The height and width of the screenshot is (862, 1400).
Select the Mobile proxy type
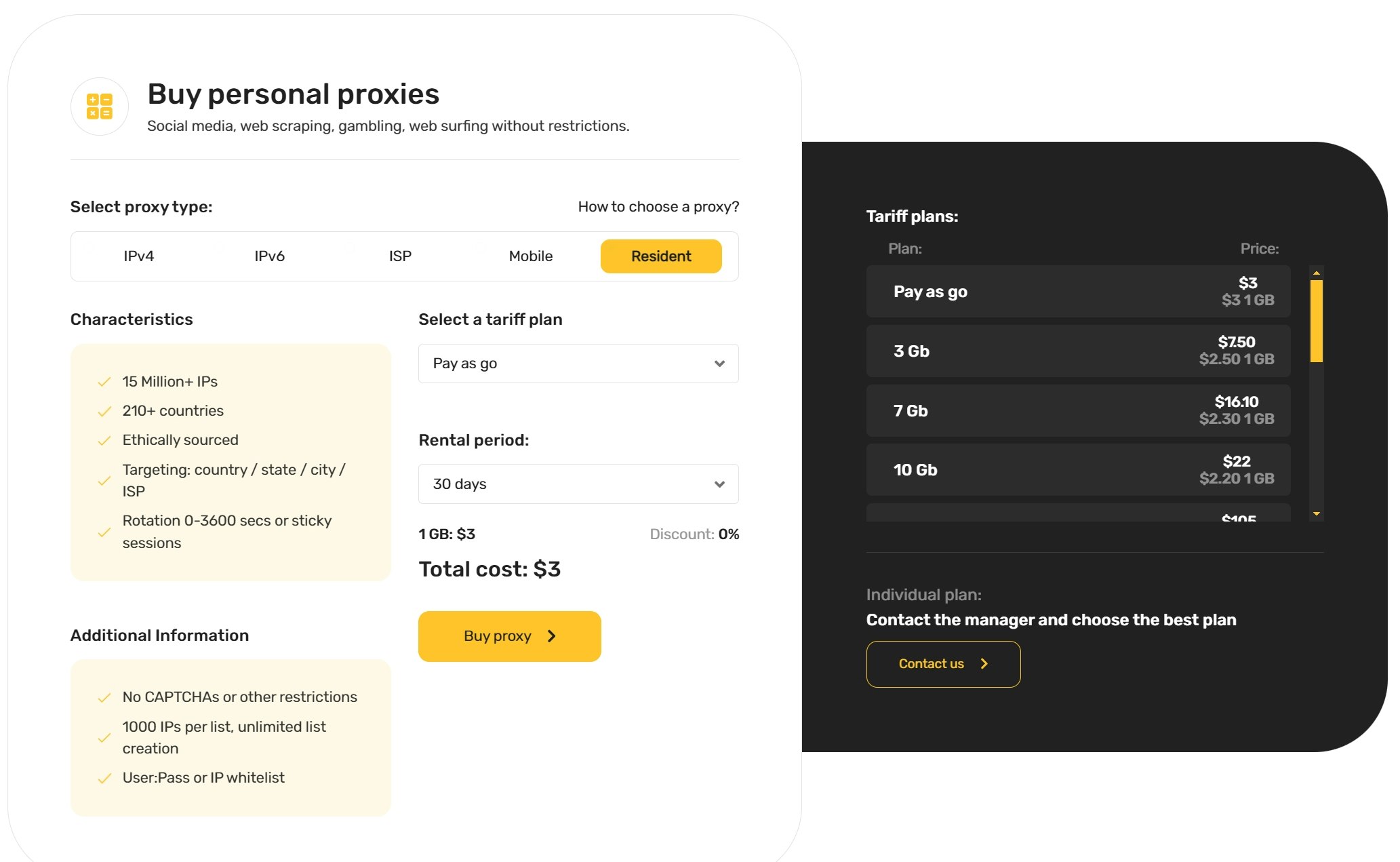click(531, 256)
